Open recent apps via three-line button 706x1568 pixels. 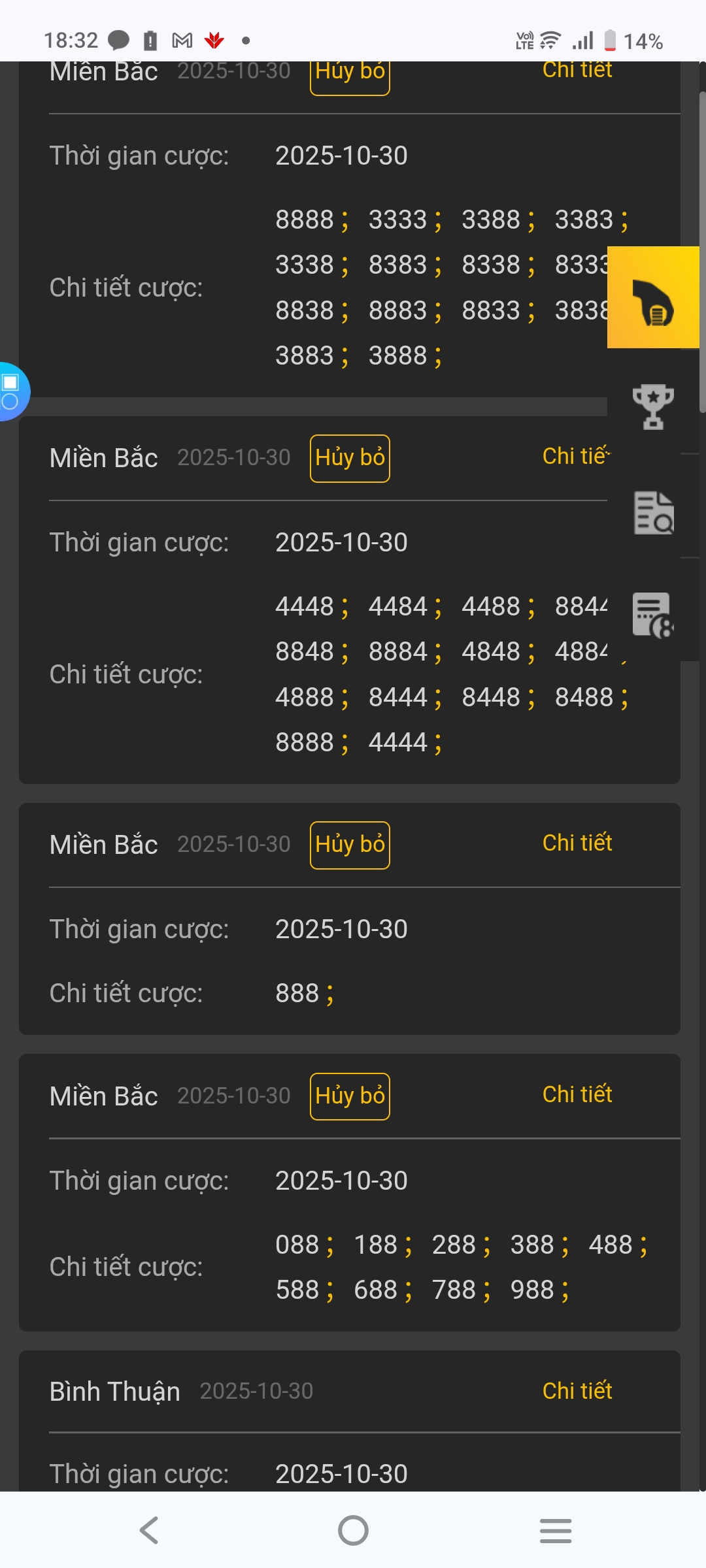(x=556, y=1530)
